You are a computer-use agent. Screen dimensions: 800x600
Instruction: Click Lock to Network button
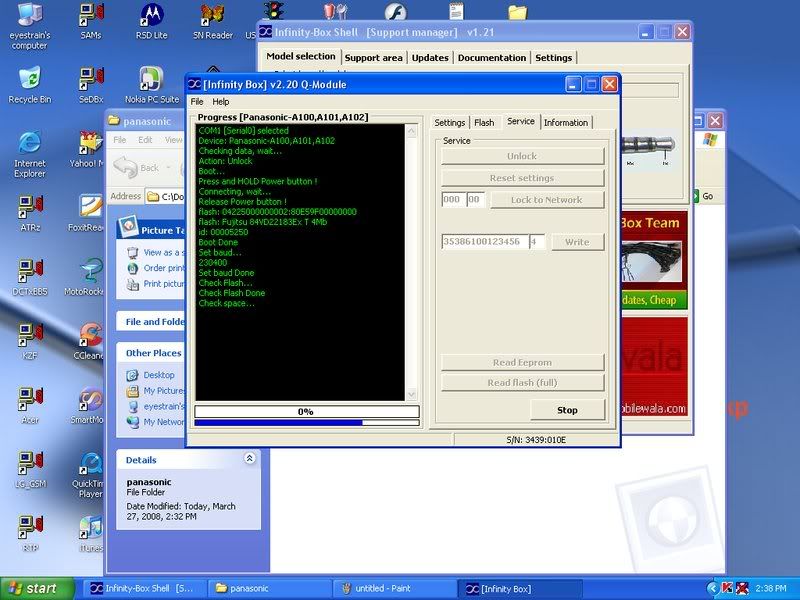click(x=546, y=200)
